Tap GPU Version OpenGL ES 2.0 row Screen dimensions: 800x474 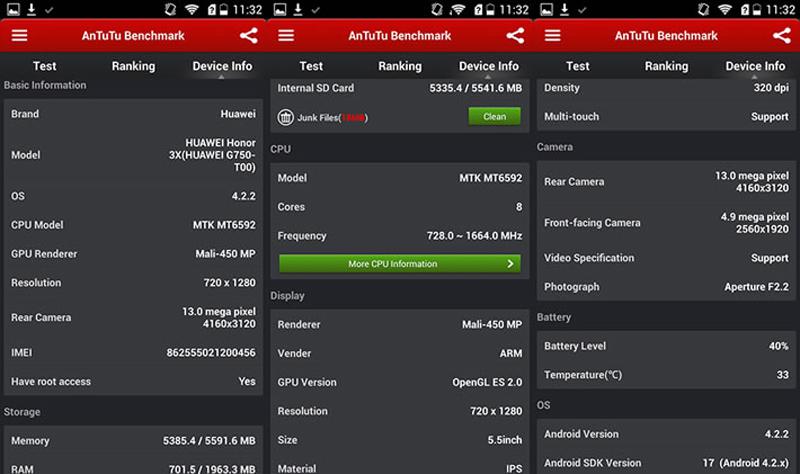pos(400,382)
